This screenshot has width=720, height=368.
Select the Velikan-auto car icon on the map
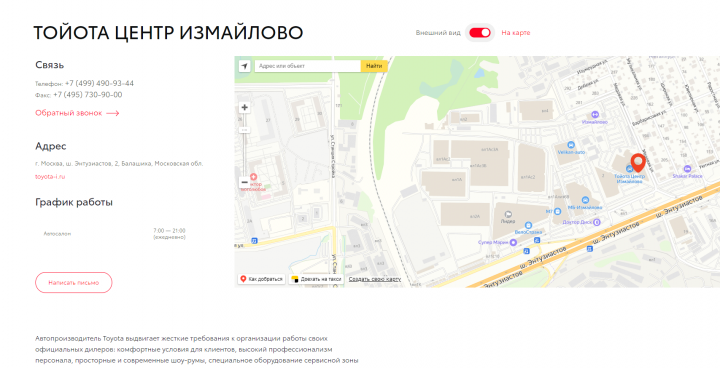[571, 145]
